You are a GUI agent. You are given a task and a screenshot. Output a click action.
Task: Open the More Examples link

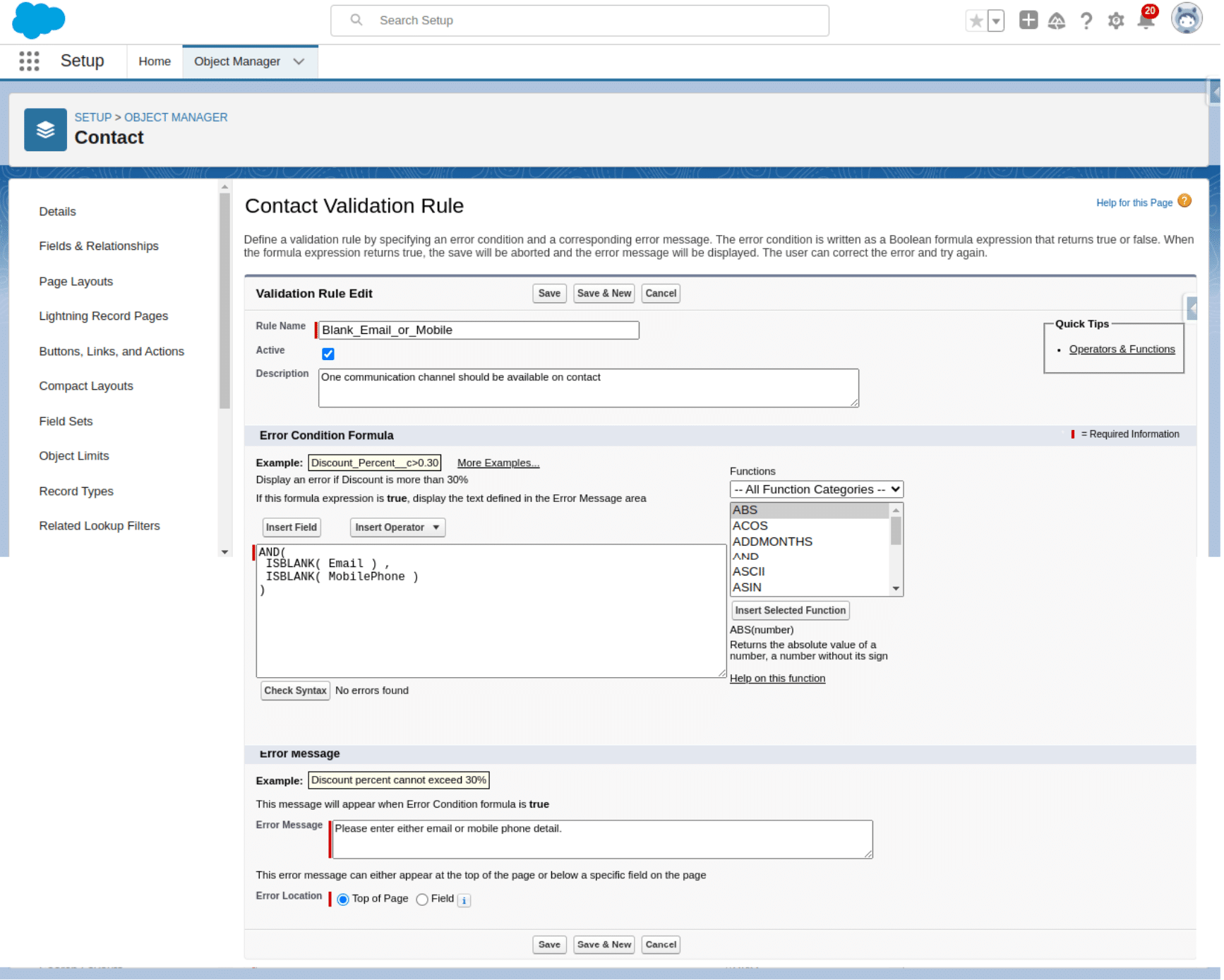tap(498, 462)
